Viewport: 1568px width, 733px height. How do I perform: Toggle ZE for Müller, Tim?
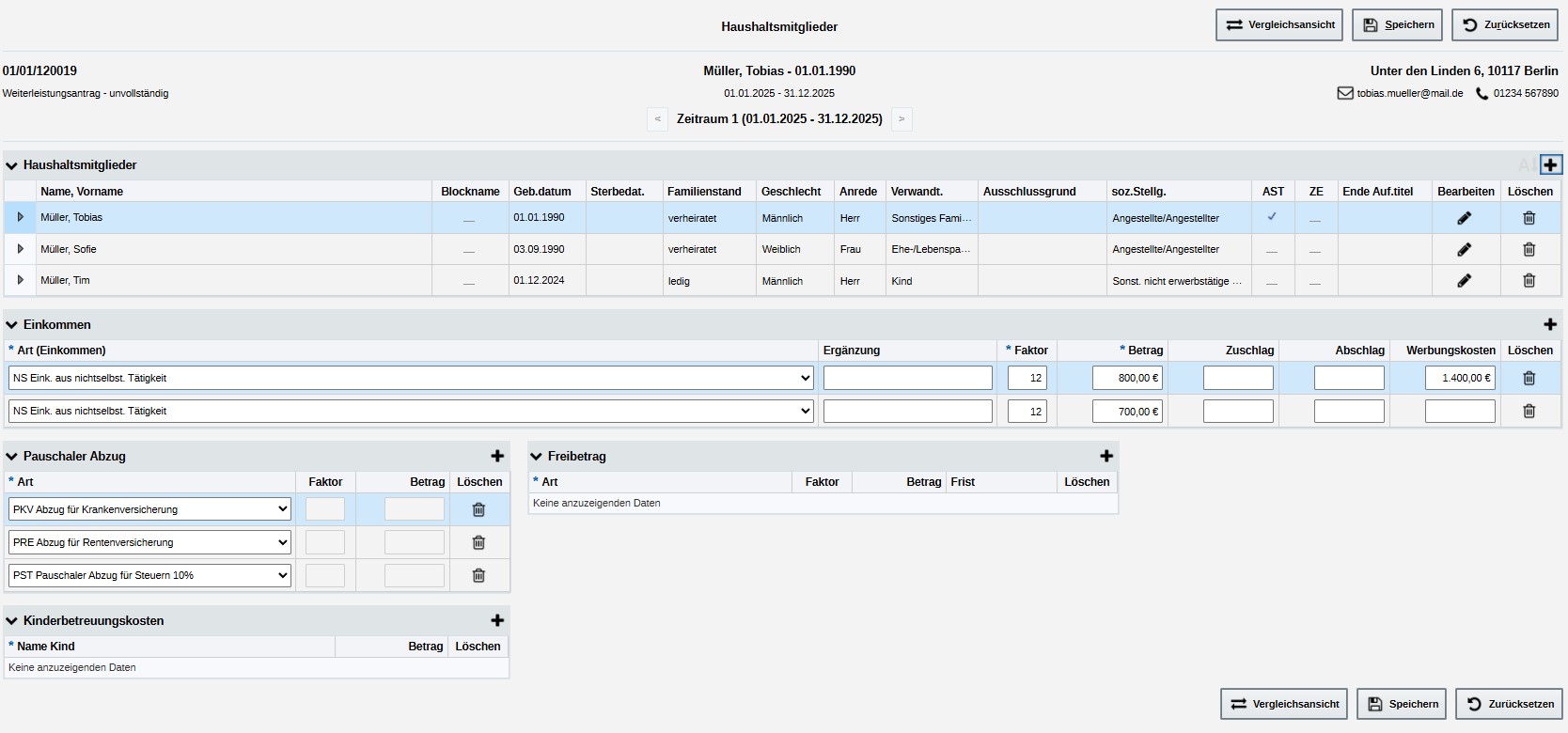tap(1315, 281)
